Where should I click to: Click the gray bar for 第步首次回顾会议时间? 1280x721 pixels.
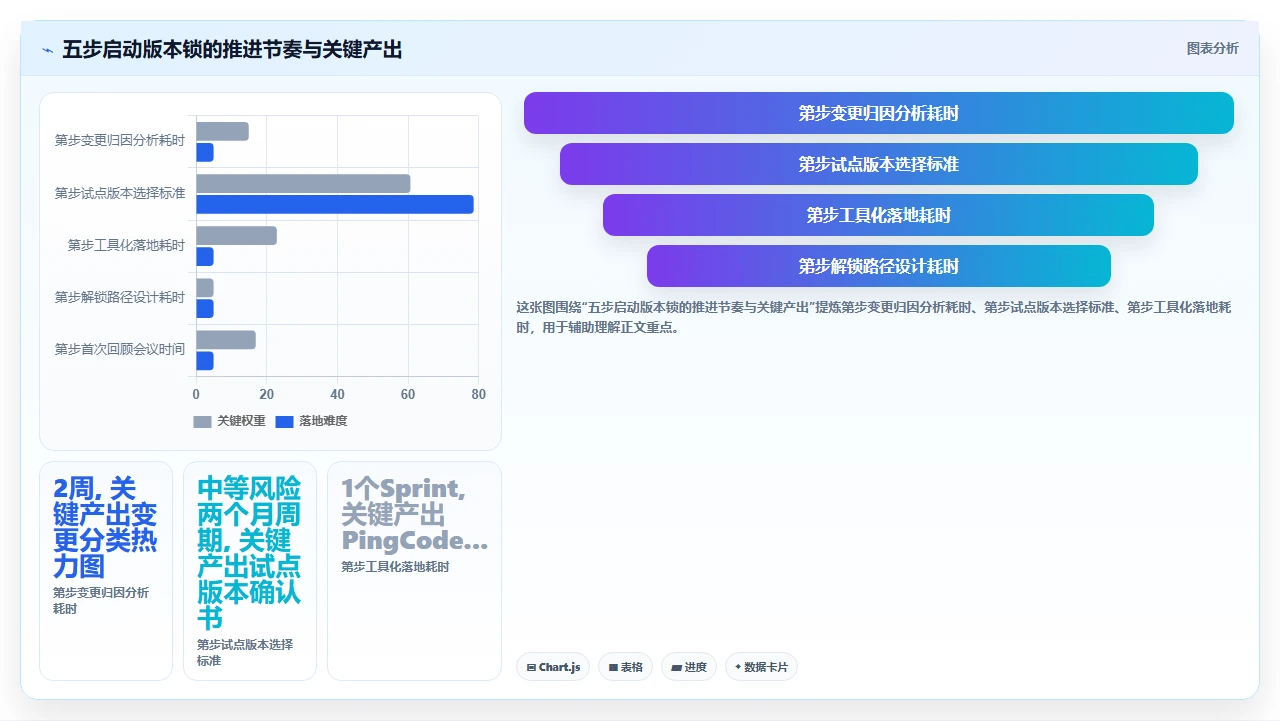tap(226, 340)
